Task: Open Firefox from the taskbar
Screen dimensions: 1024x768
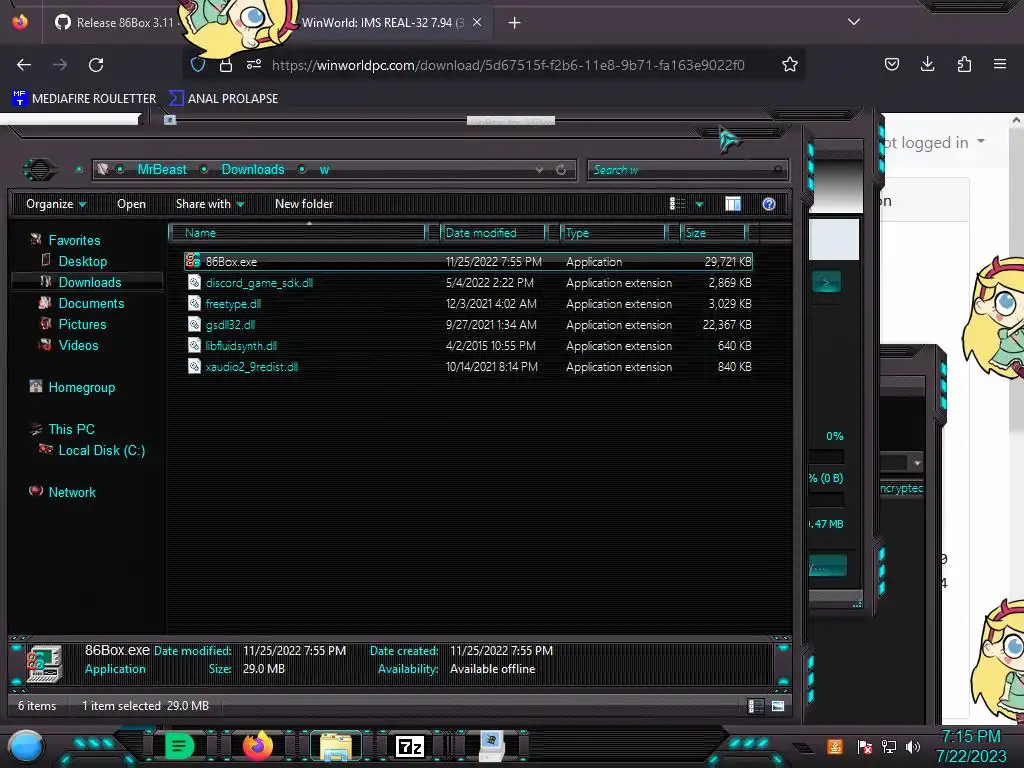Action: tap(258, 746)
